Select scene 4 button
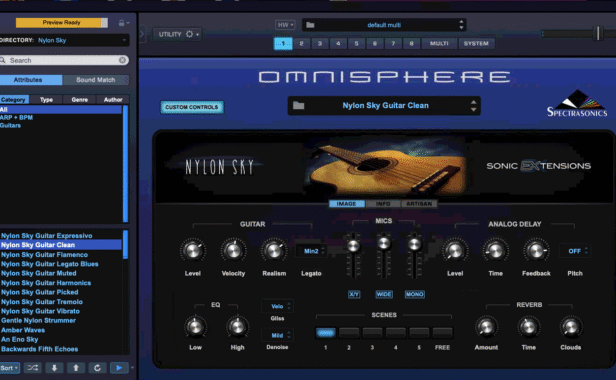The width and height of the screenshot is (616, 380). pos(396,333)
